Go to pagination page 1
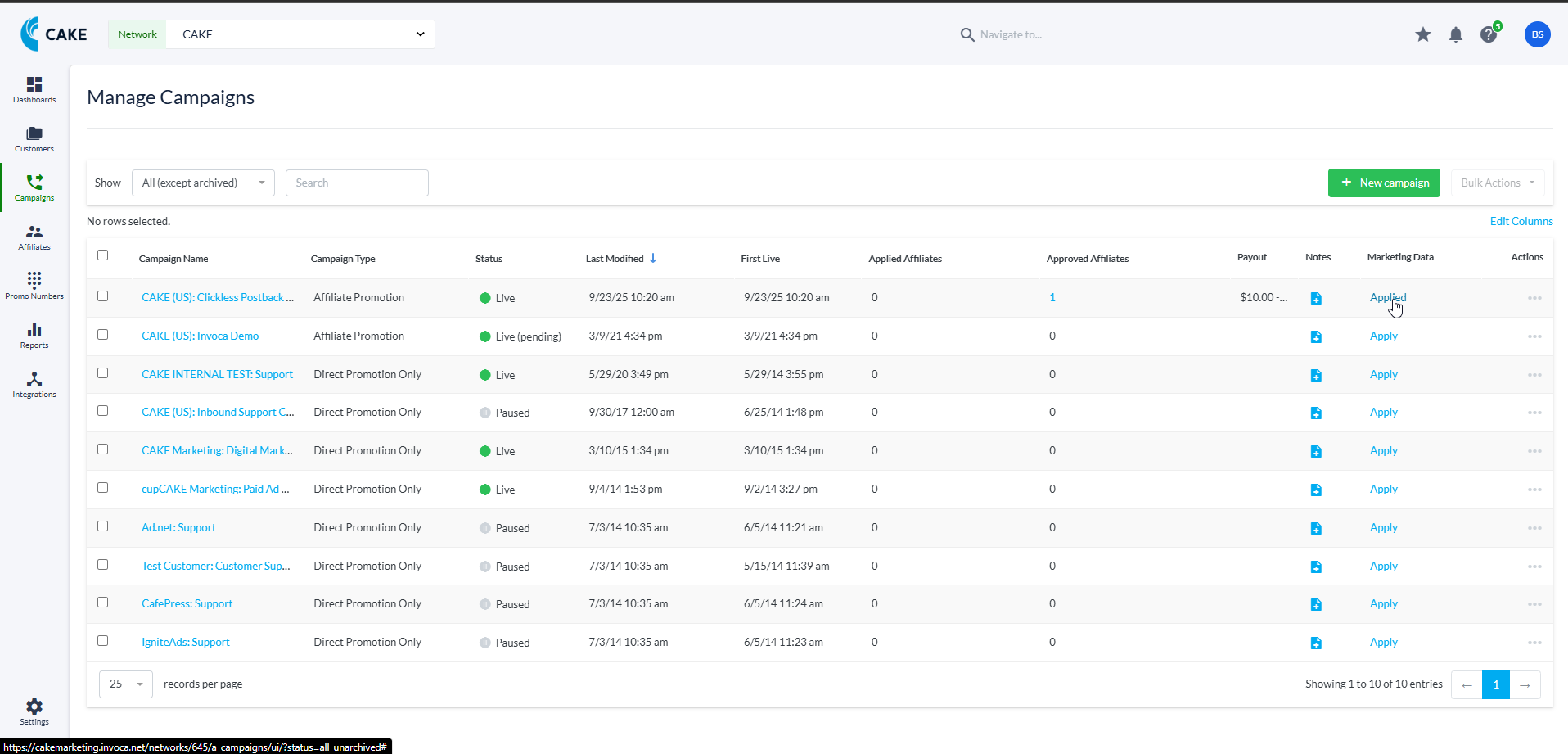The width and height of the screenshot is (1568, 754). coord(1496,684)
